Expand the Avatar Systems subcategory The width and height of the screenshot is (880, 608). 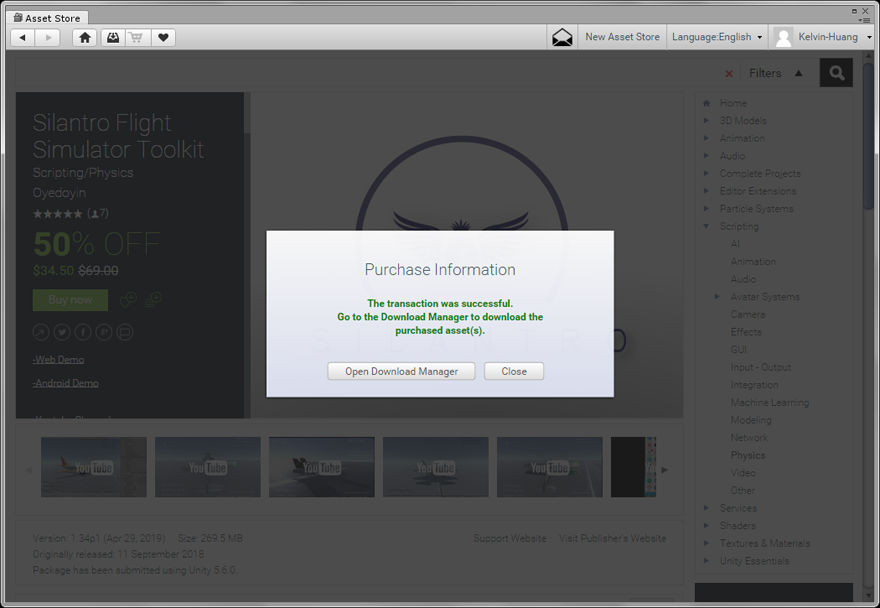click(717, 296)
